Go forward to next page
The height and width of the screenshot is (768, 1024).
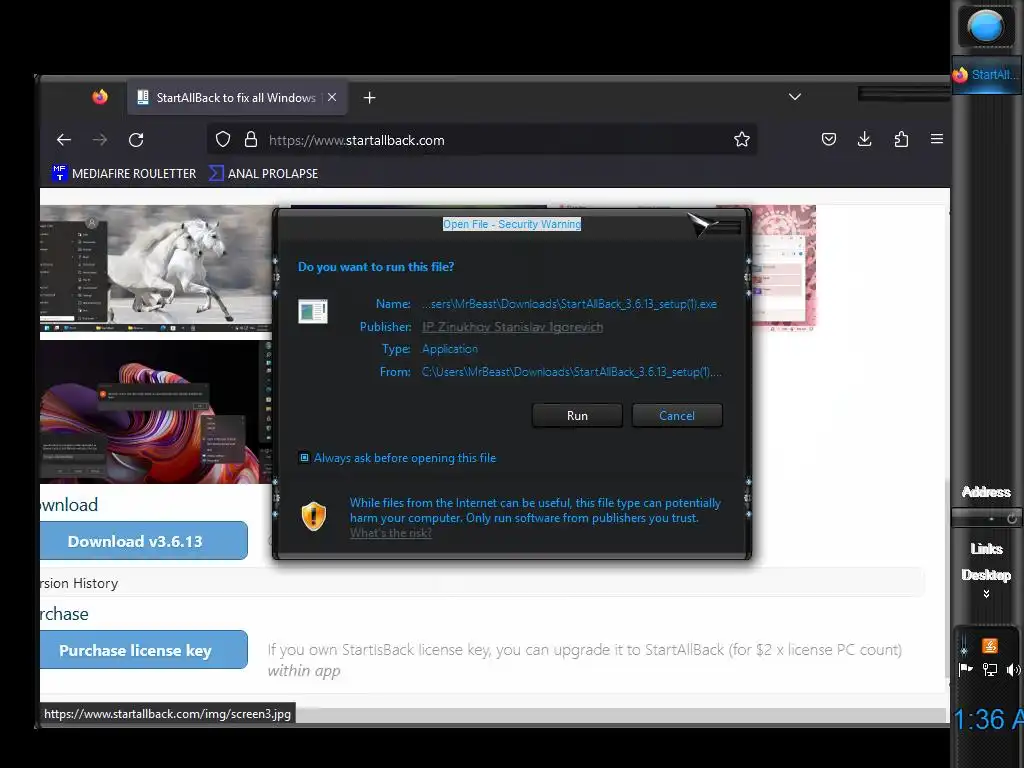tap(100, 140)
